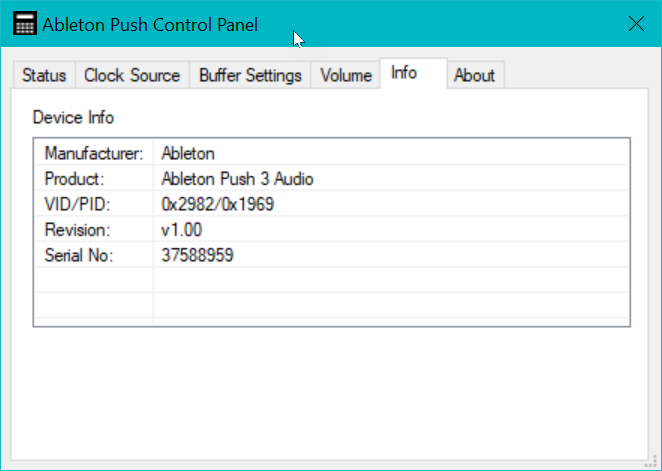The image size is (662, 471).
Task: Click the serial number 37588959
Action: point(197,255)
